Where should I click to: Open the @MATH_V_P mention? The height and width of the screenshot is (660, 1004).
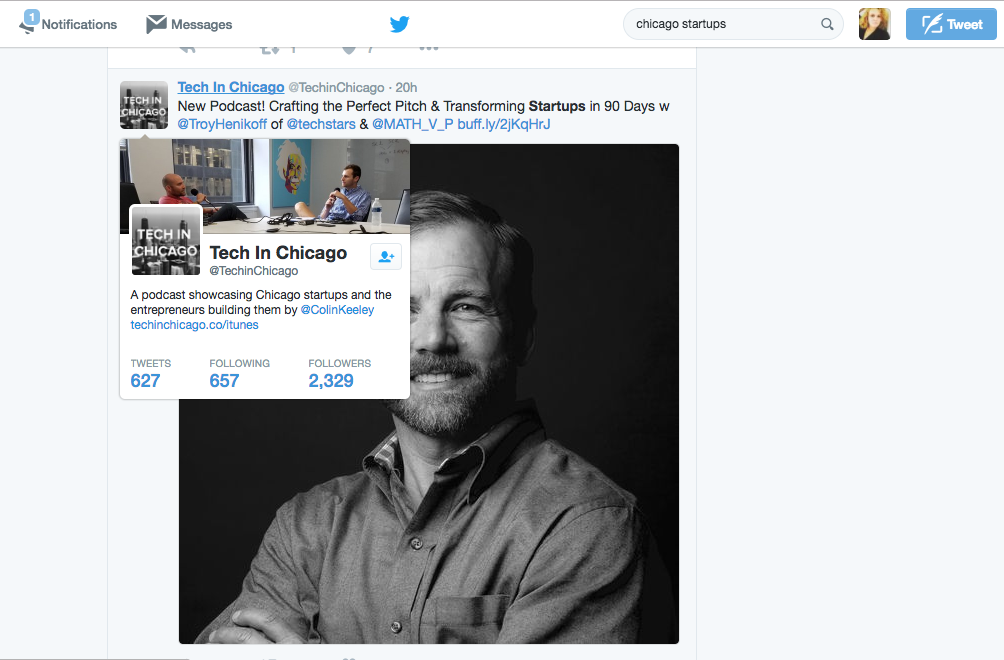coord(412,124)
